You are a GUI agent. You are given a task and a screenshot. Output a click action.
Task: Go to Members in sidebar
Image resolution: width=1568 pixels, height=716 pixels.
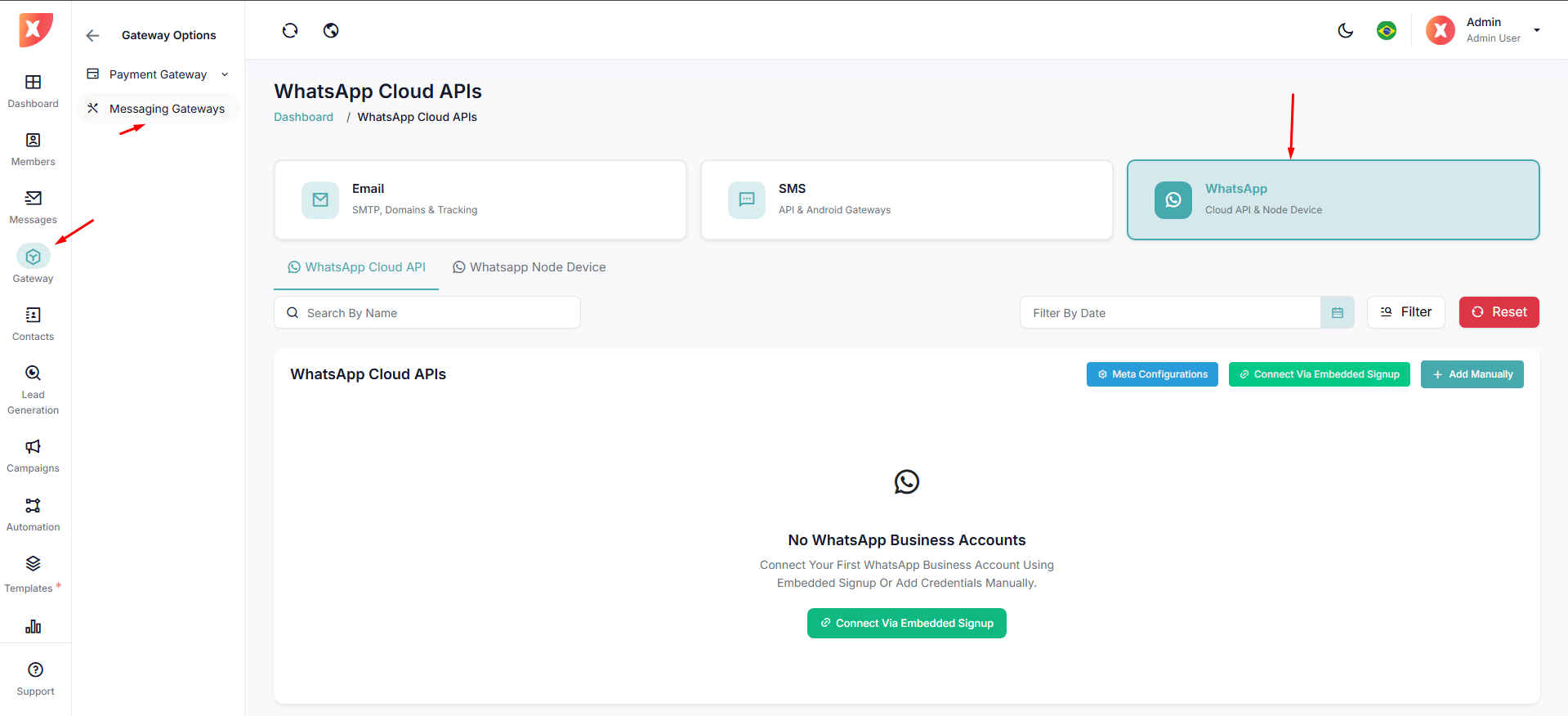(33, 141)
